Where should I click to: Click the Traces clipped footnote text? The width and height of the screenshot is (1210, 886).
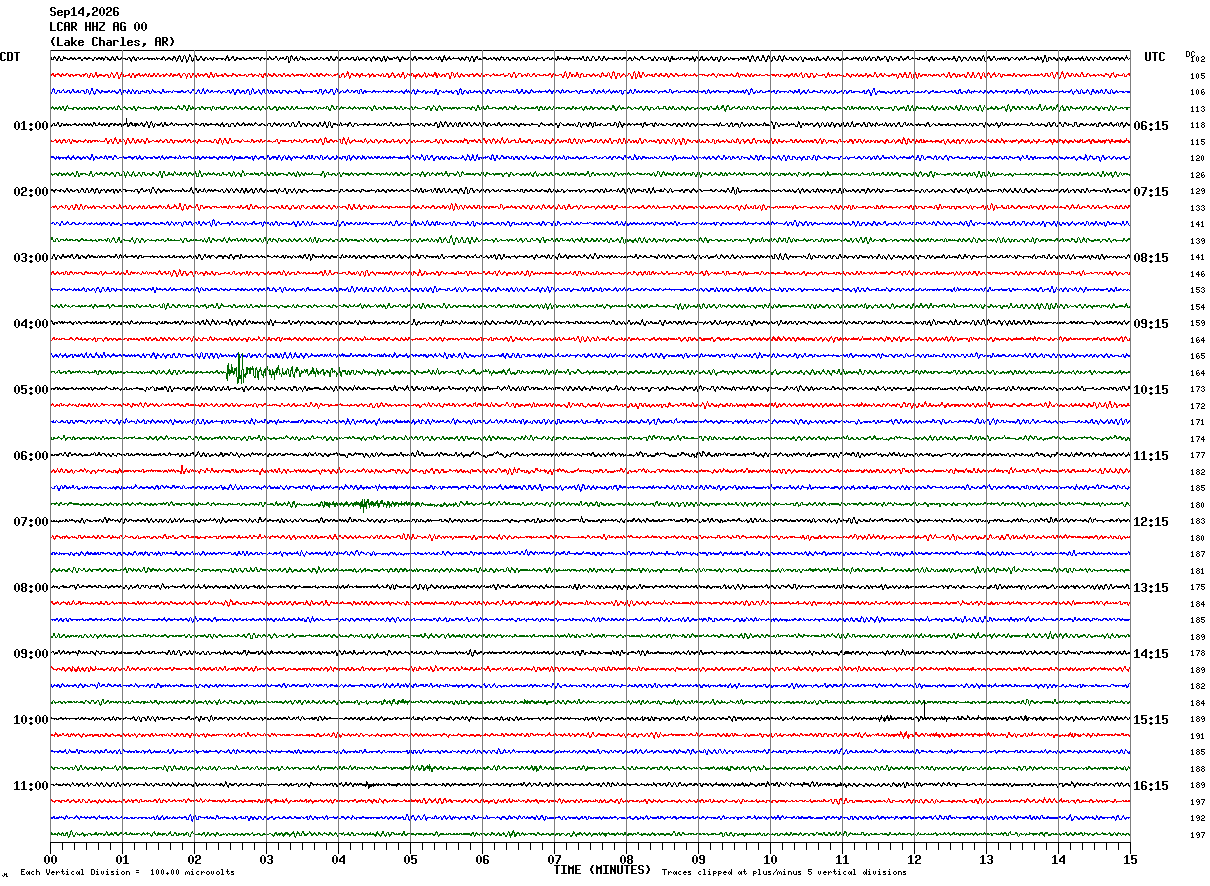(784, 872)
